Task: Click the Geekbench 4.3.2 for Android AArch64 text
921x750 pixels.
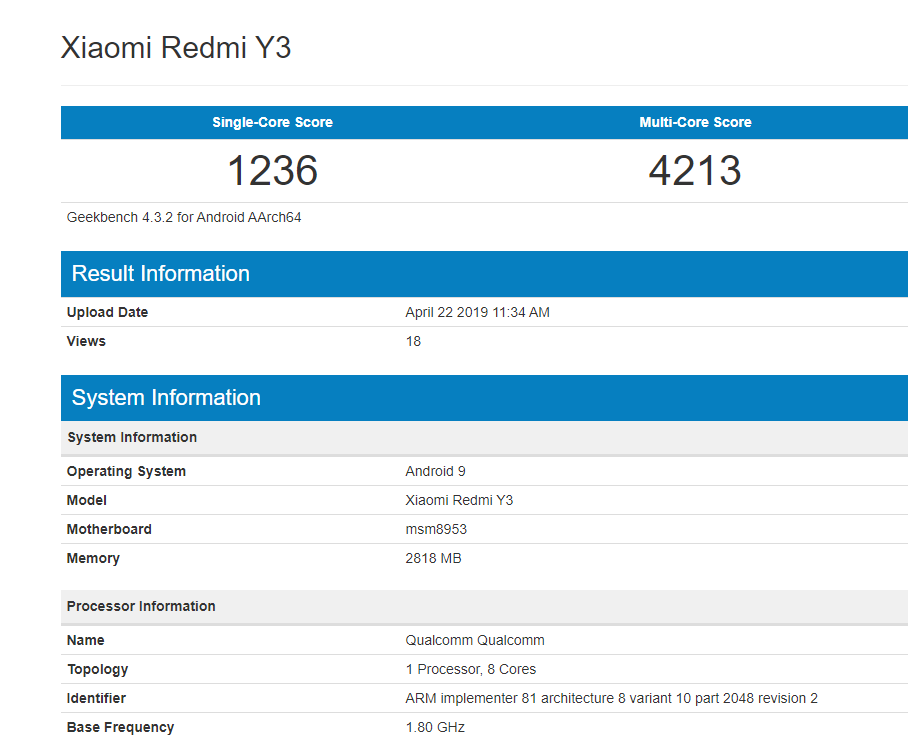Action: click(x=184, y=217)
